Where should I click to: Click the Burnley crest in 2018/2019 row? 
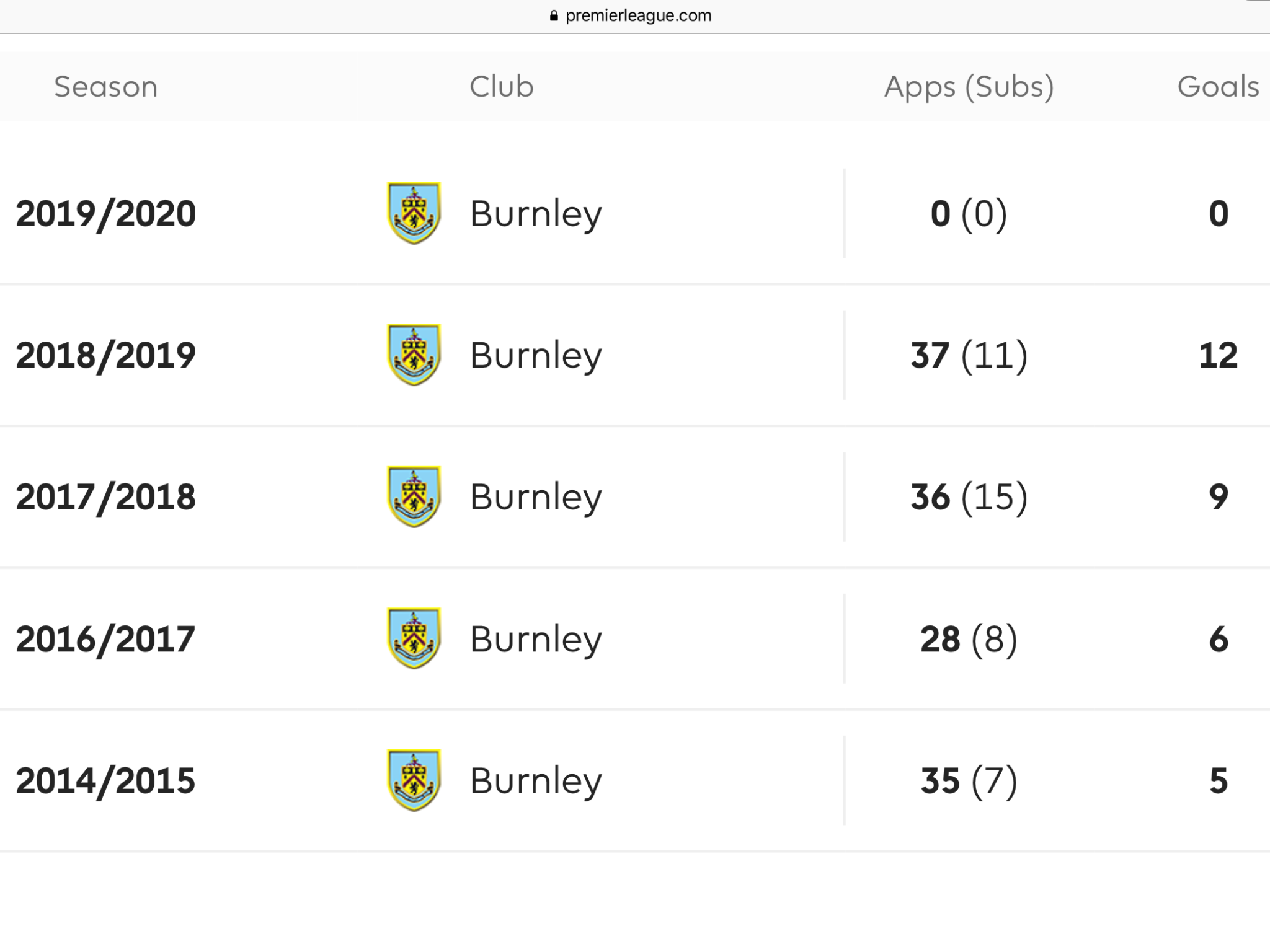(414, 355)
